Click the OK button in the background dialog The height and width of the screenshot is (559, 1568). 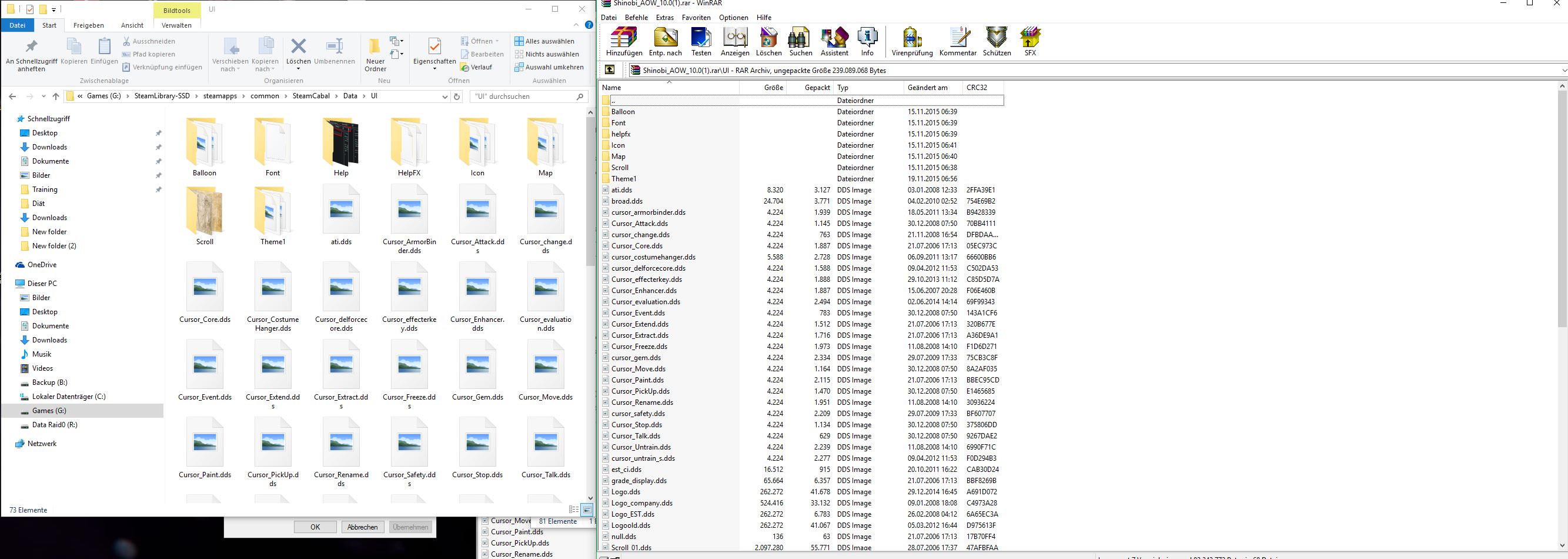pos(315,527)
